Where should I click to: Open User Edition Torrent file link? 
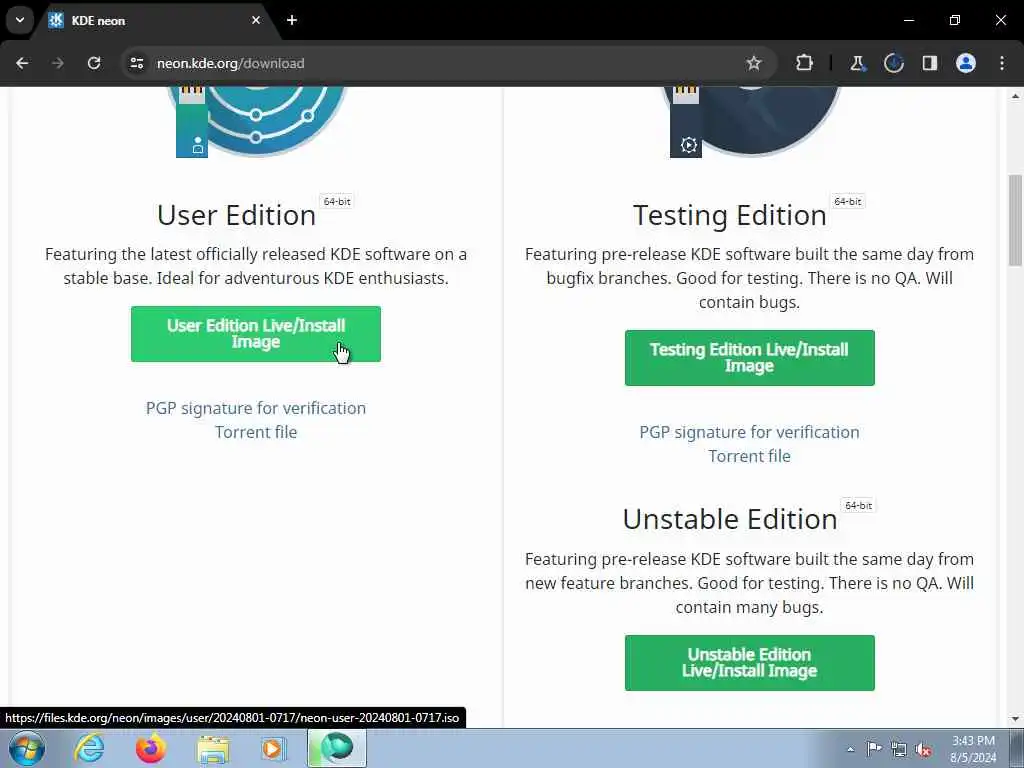pos(255,432)
